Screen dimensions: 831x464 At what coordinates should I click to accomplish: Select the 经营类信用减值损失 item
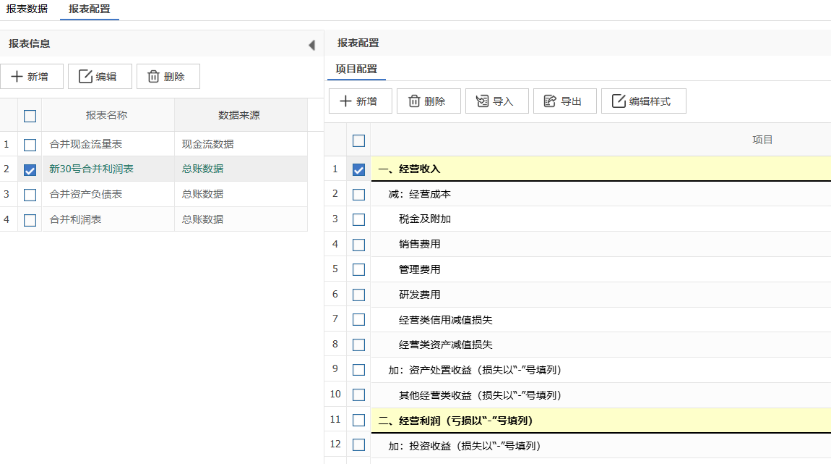[445, 319]
